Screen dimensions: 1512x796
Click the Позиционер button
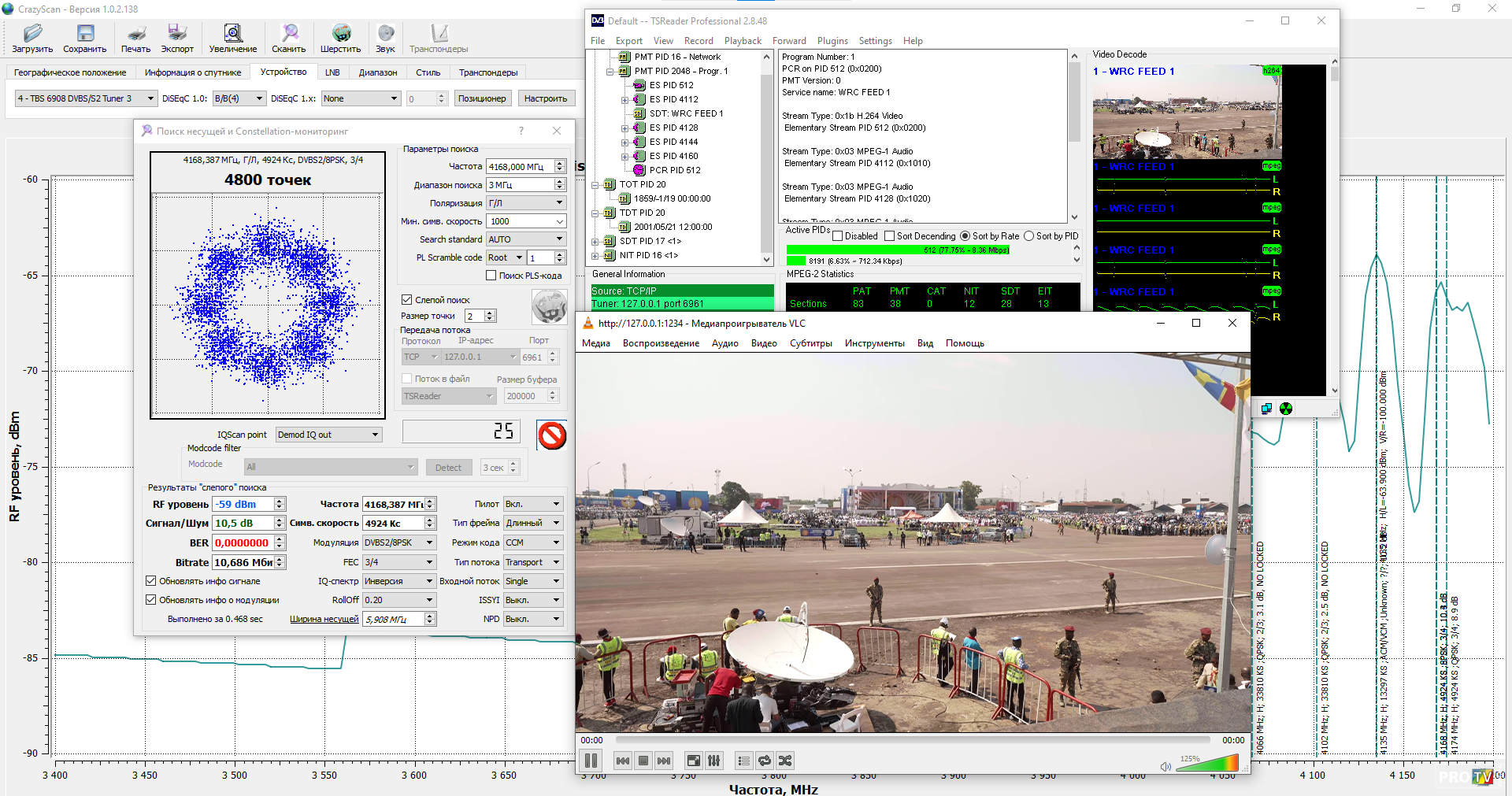click(x=482, y=98)
